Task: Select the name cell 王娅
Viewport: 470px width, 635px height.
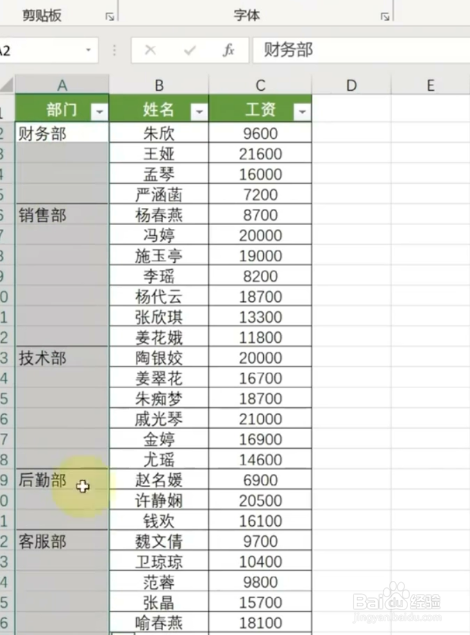Action: 159,153
